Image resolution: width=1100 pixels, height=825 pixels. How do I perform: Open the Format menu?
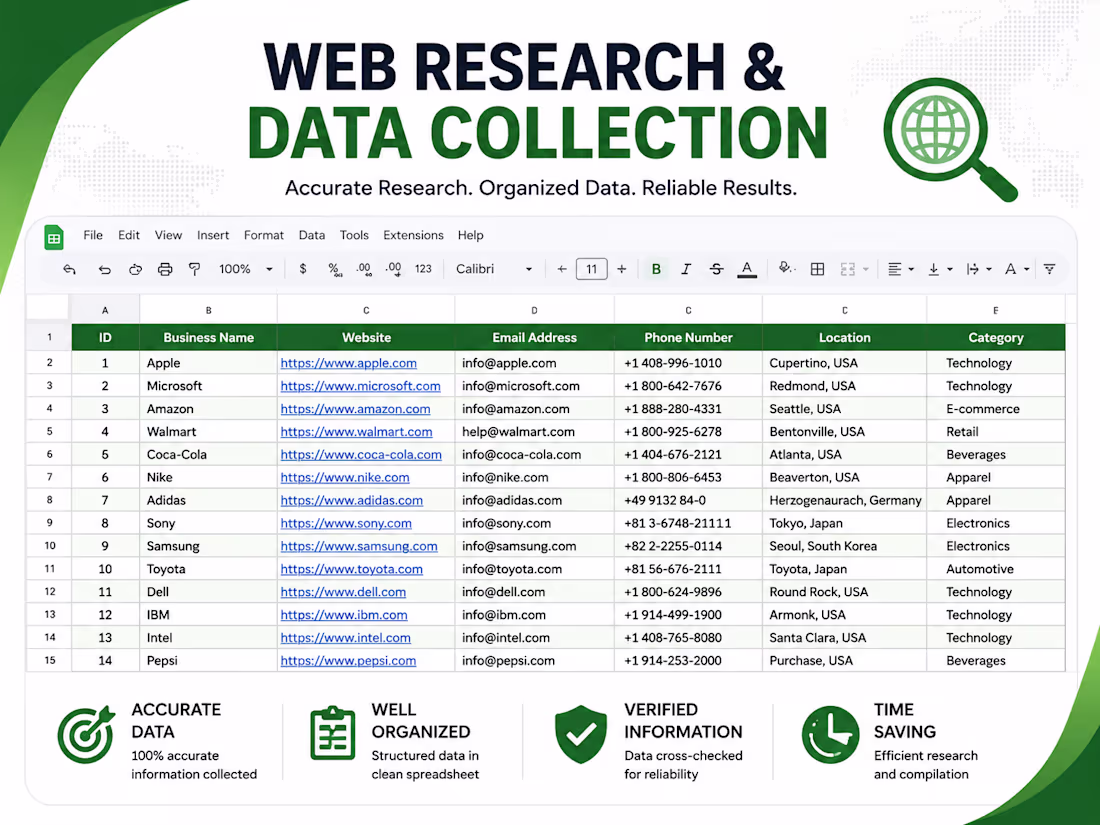click(x=264, y=235)
